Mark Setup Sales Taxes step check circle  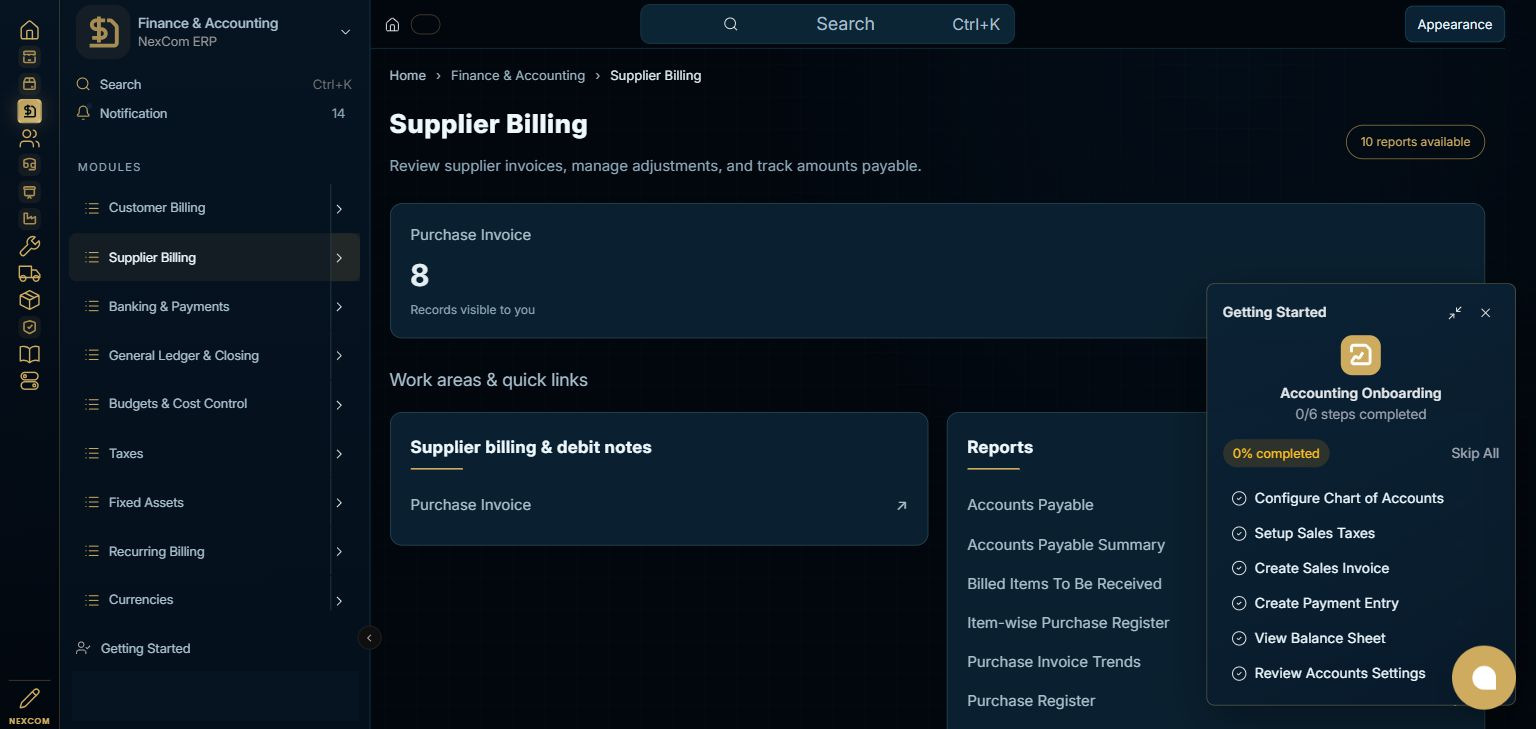click(x=1239, y=533)
